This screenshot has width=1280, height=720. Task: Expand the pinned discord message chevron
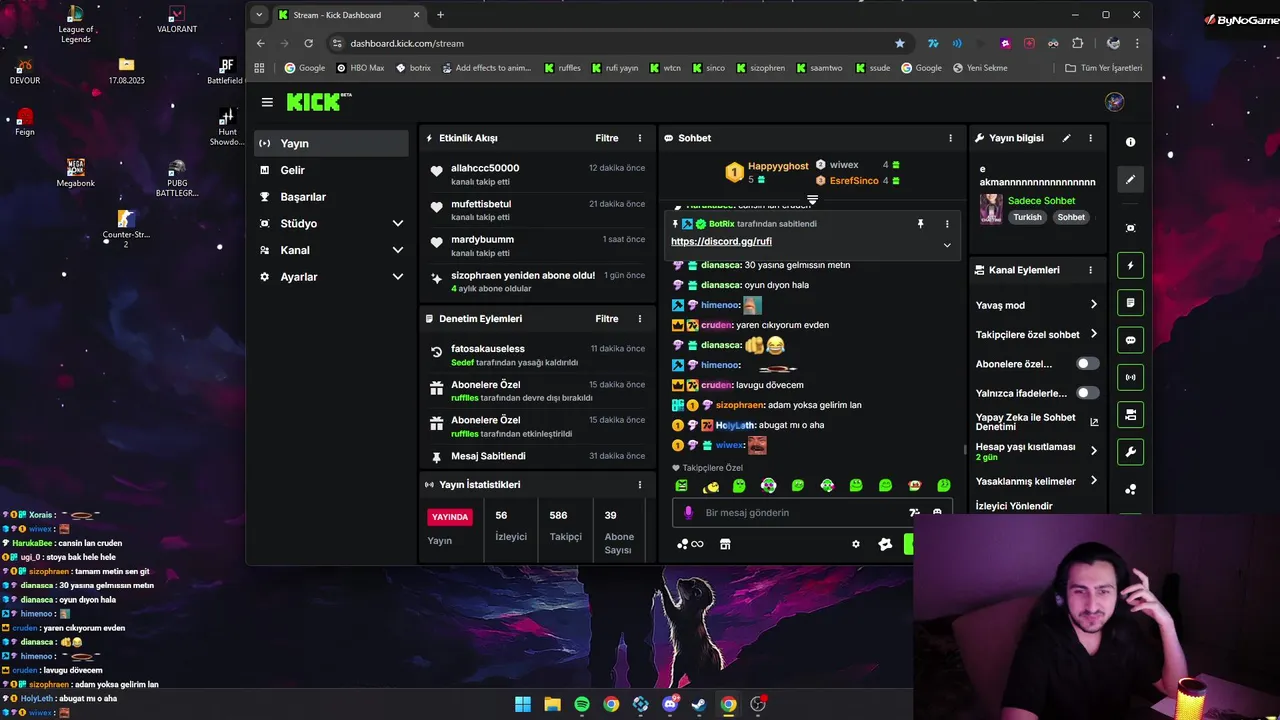point(947,245)
